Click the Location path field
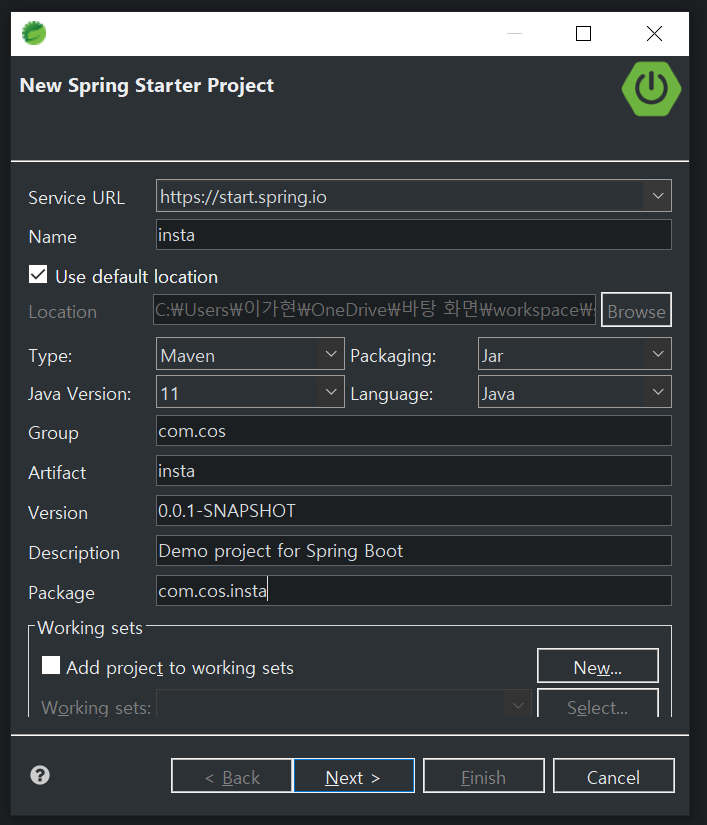This screenshot has height=825, width=707. 375,310
